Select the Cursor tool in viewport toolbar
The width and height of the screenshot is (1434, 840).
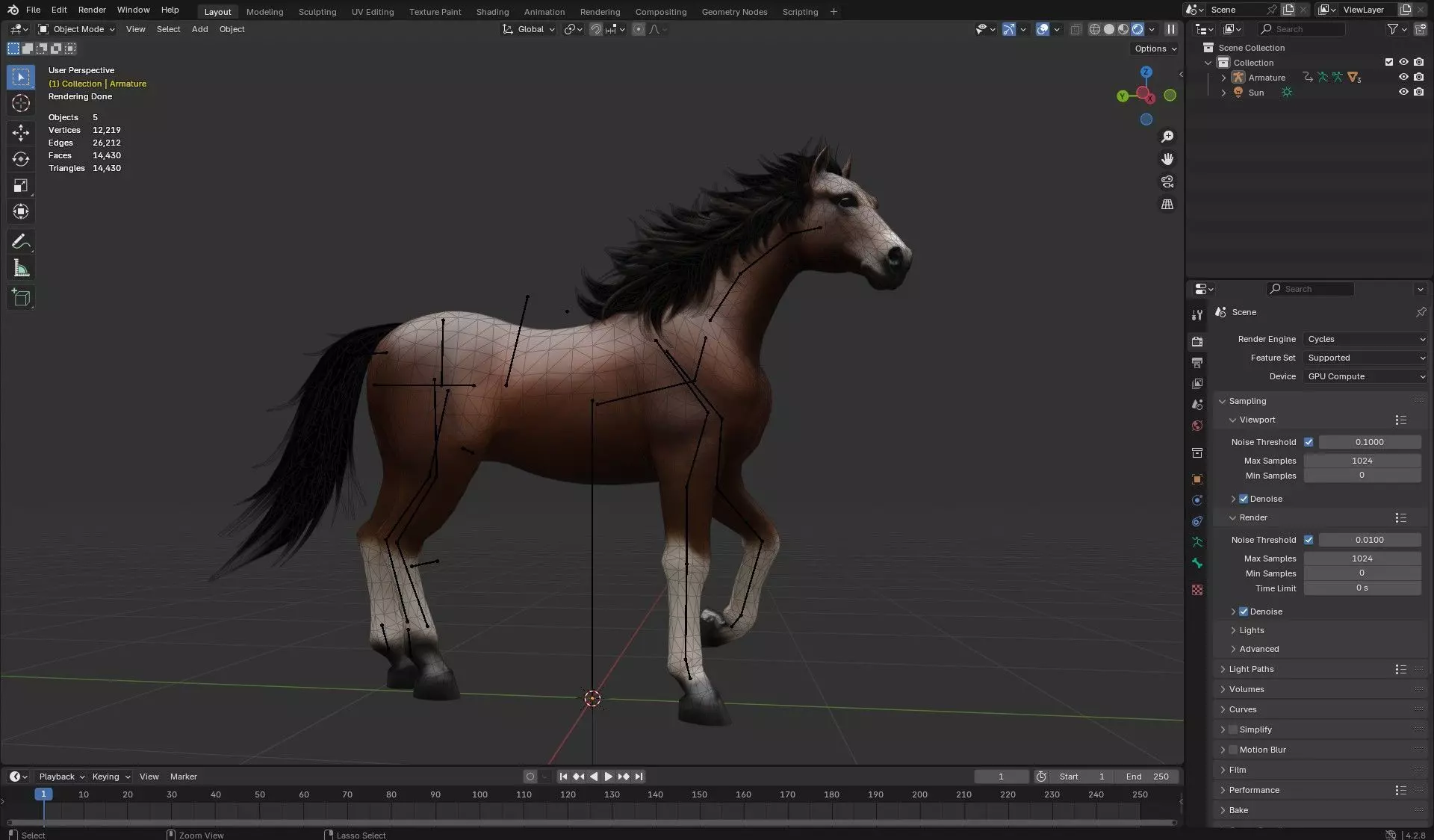click(x=21, y=103)
